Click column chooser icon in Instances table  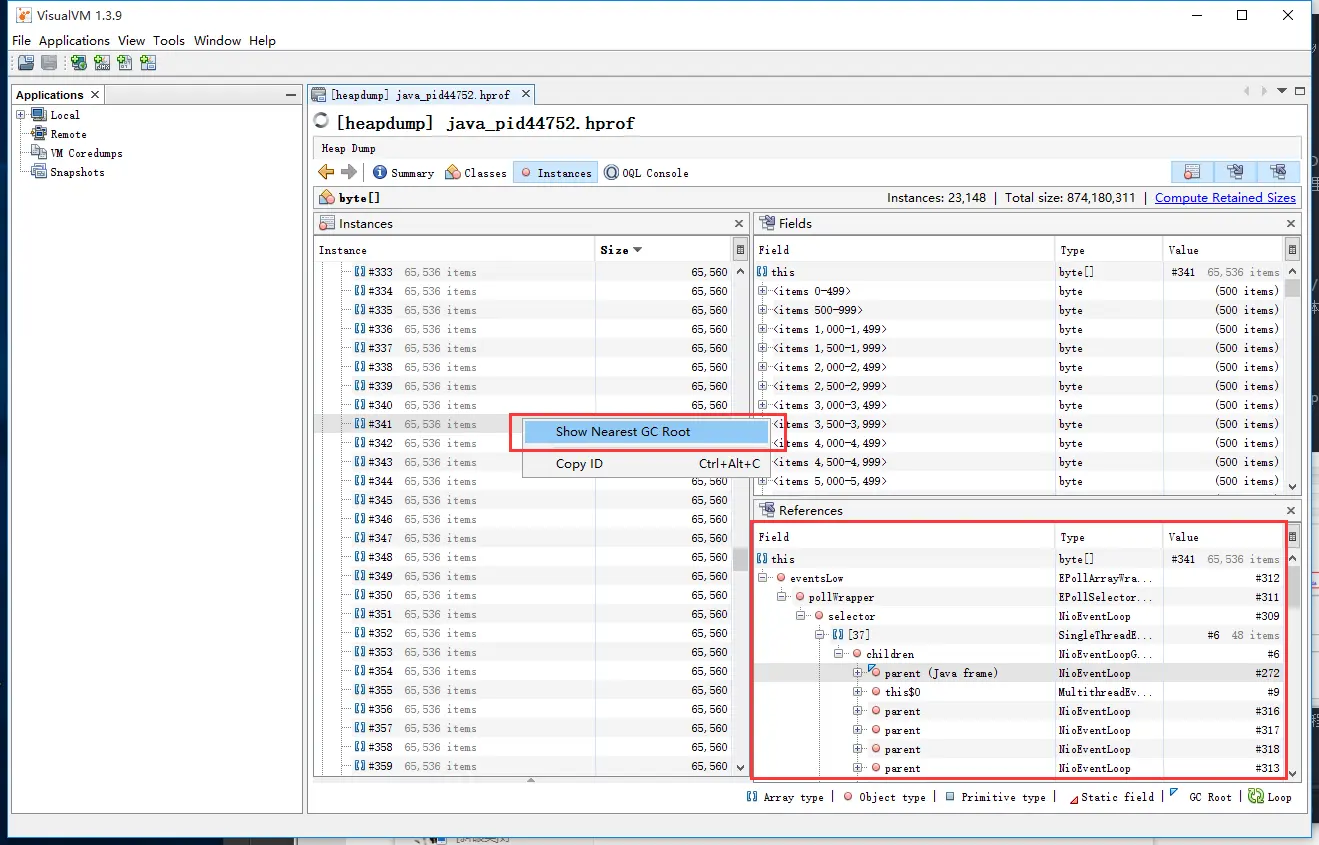740,250
